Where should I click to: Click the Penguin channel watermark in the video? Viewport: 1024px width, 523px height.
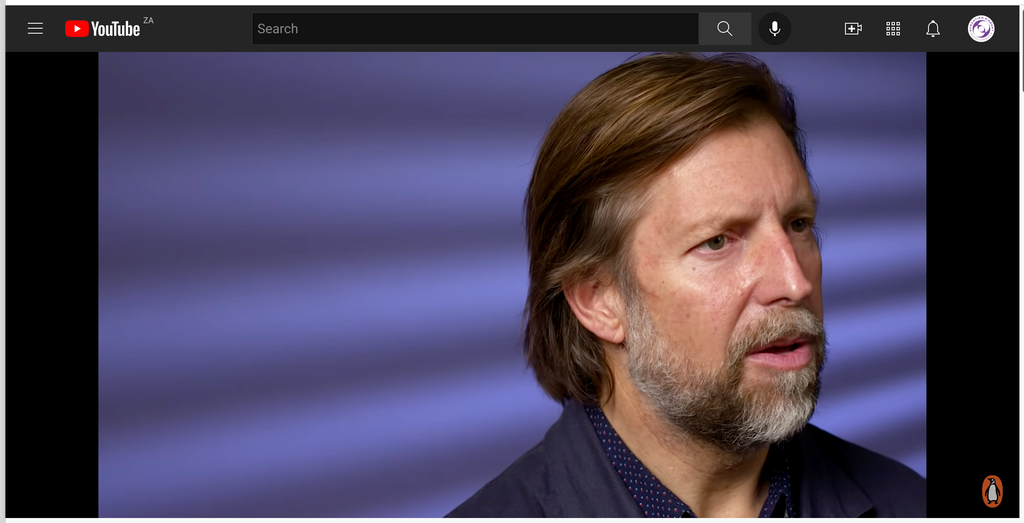coord(992,491)
